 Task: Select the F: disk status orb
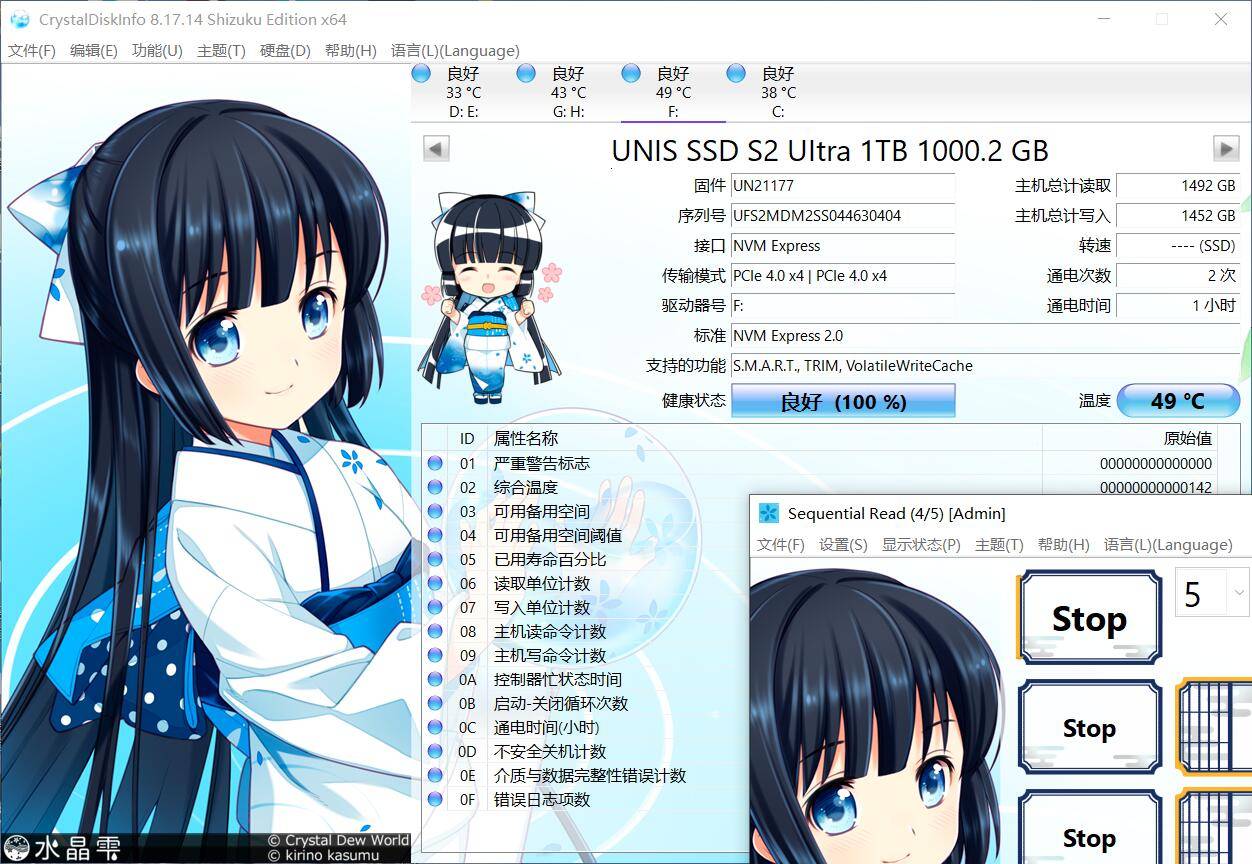pyautogui.click(x=631, y=73)
